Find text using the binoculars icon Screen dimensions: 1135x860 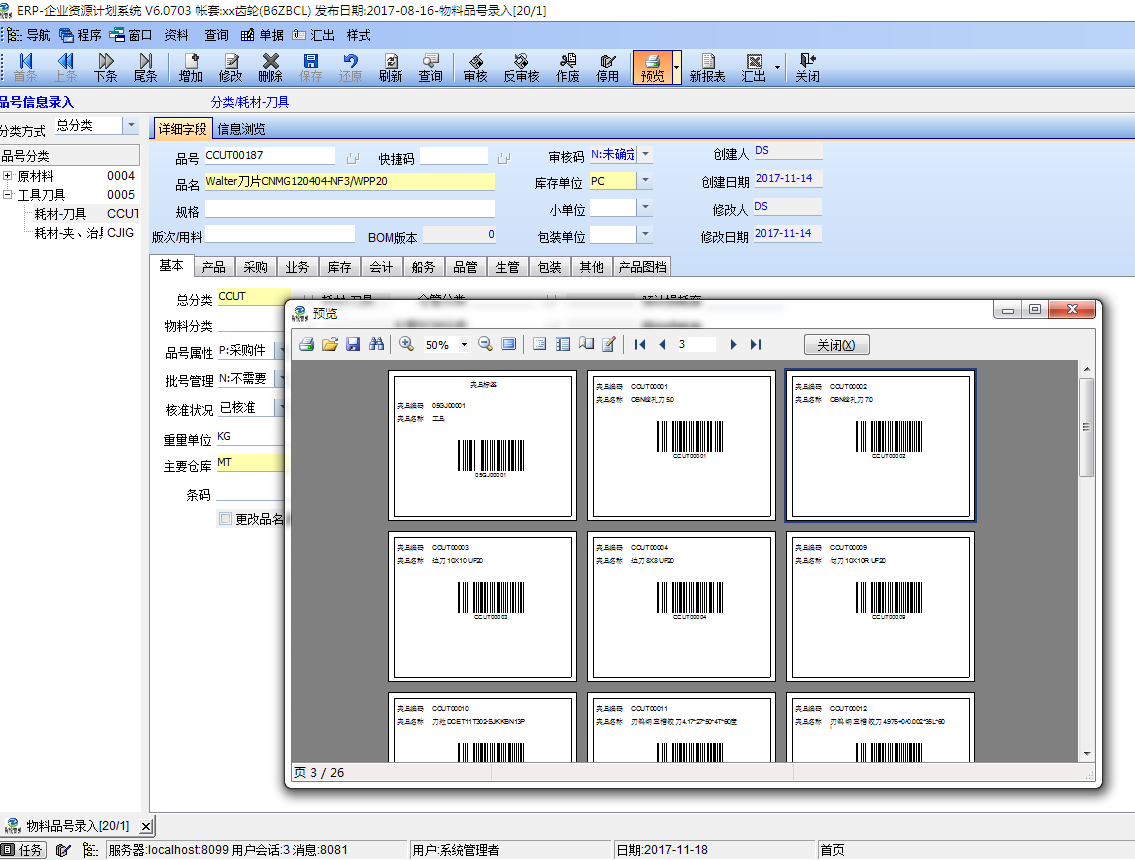376,345
